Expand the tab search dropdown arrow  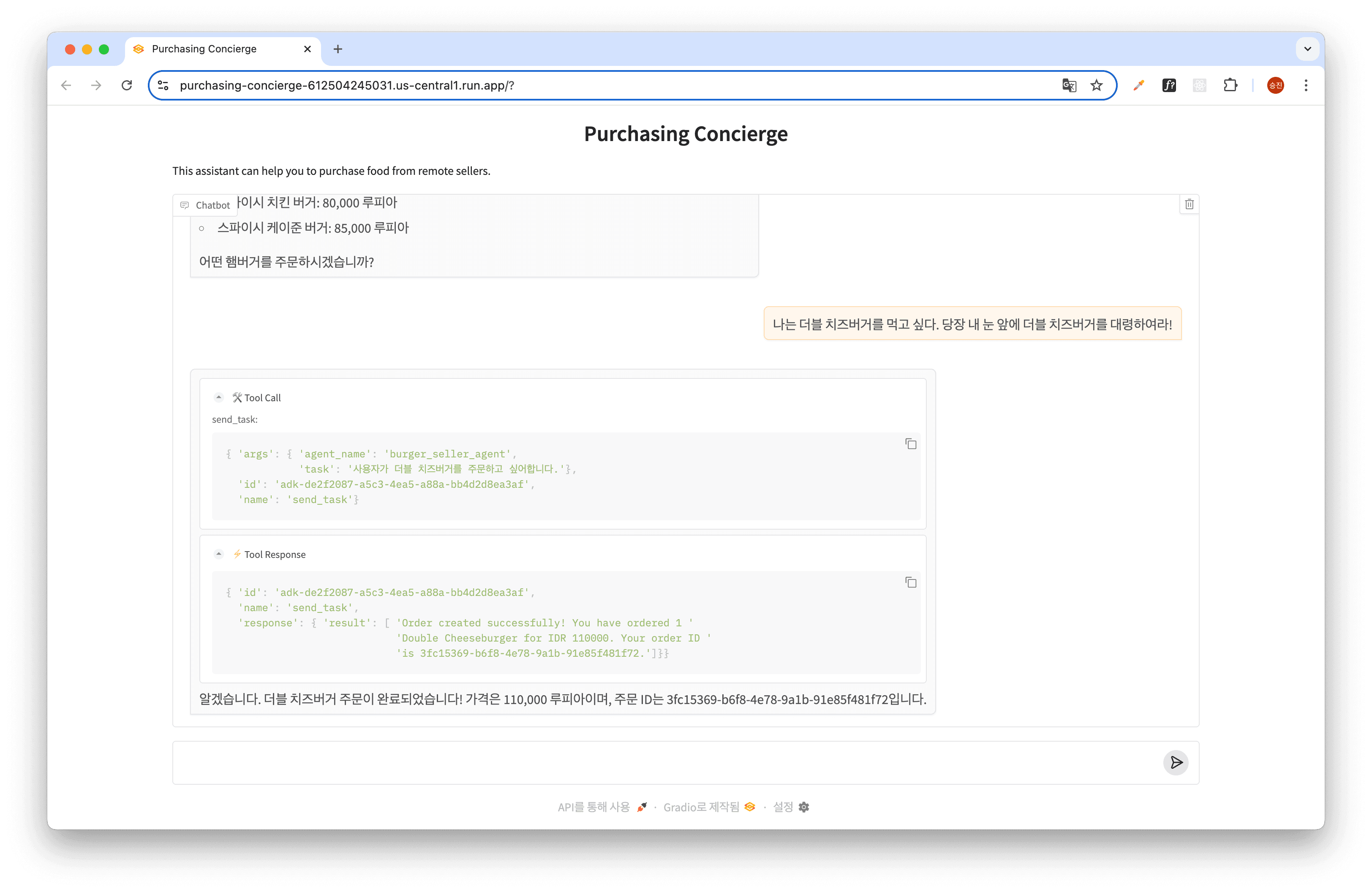pos(1307,49)
